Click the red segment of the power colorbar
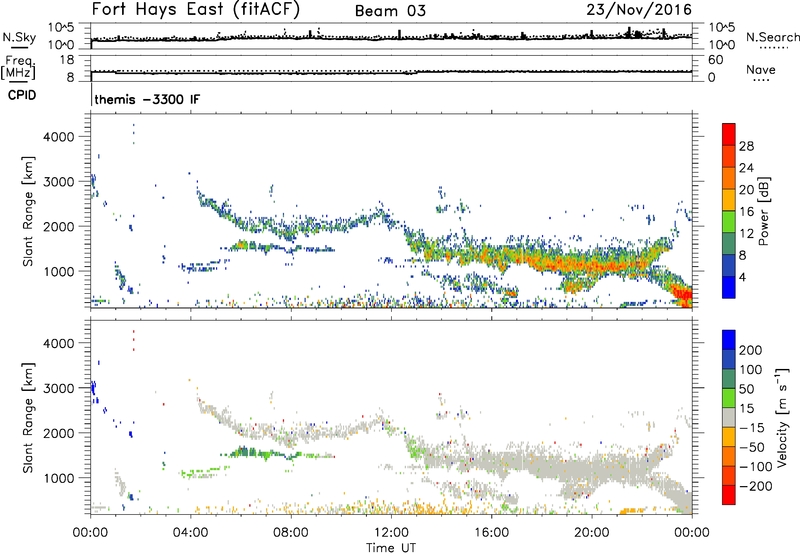Image resolution: width=800 pixels, height=554 pixels. click(x=729, y=134)
